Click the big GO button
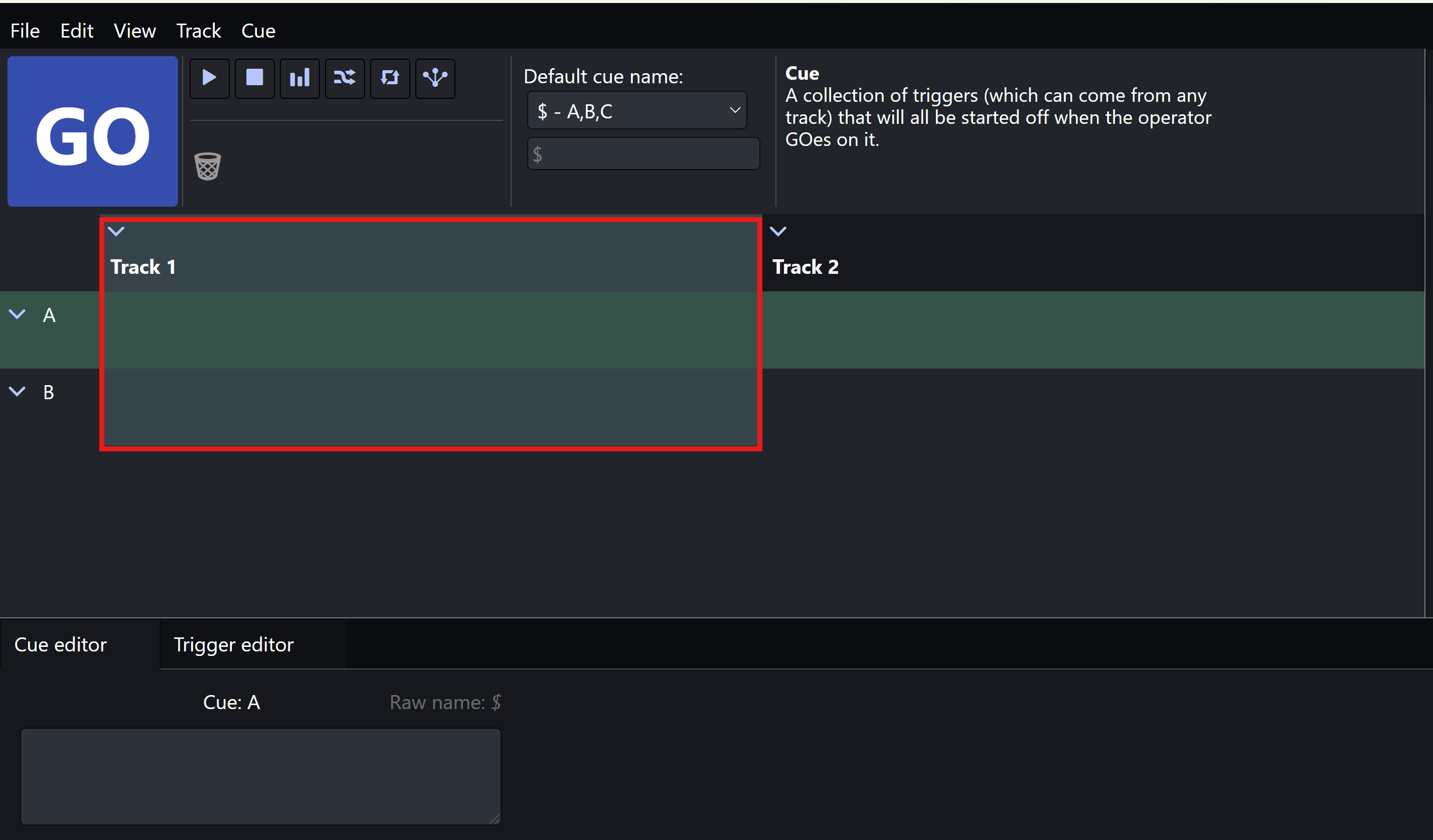The height and width of the screenshot is (840, 1433). click(93, 131)
